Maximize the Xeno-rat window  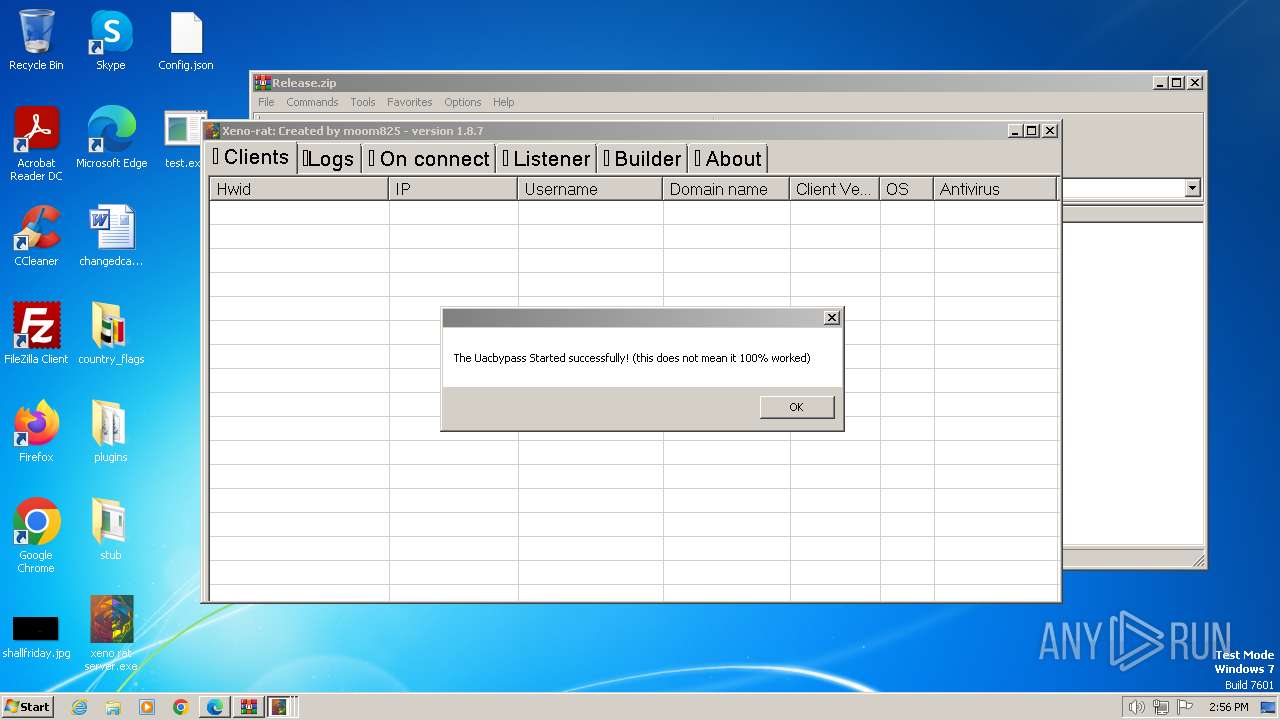[x=1032, y=131]
